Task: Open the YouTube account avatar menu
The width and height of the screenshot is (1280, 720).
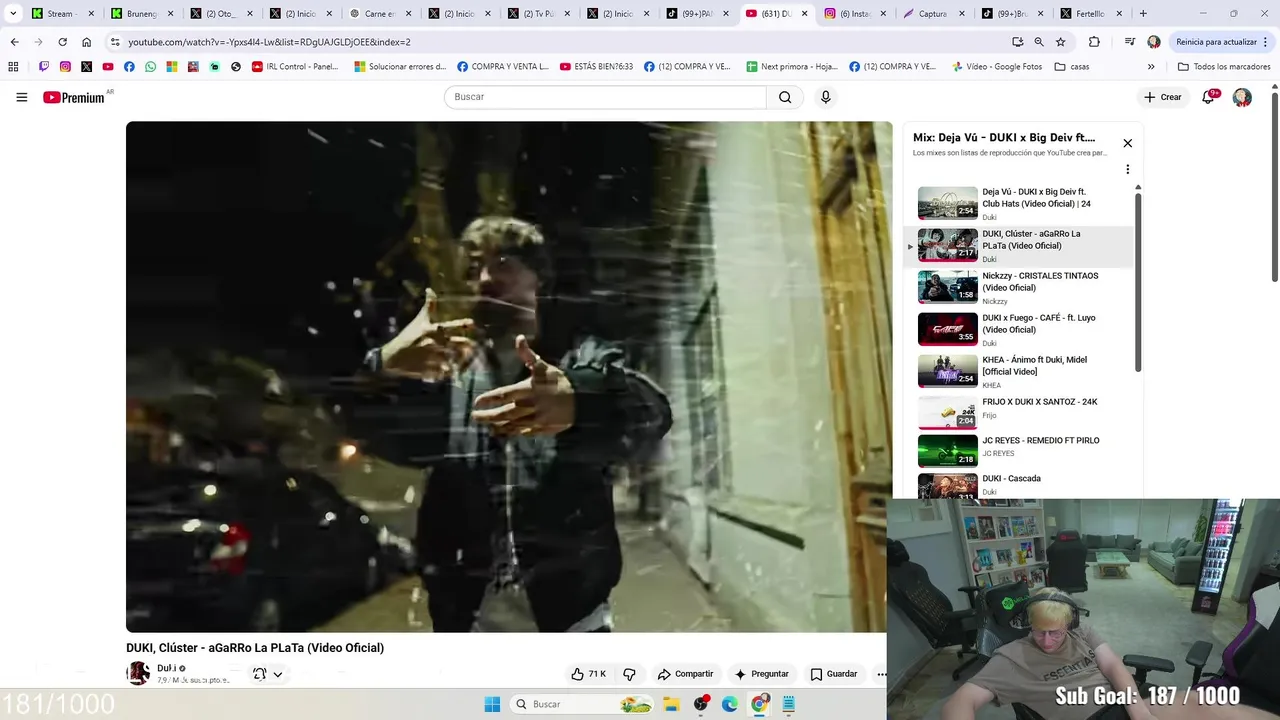Action: point(1242,97)
